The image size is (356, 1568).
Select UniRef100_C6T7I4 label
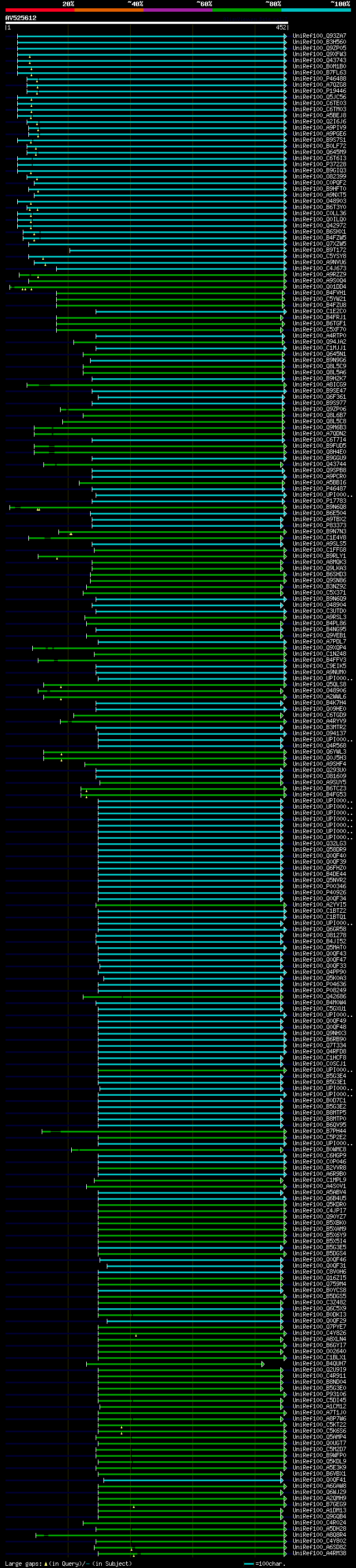point(319,440)
